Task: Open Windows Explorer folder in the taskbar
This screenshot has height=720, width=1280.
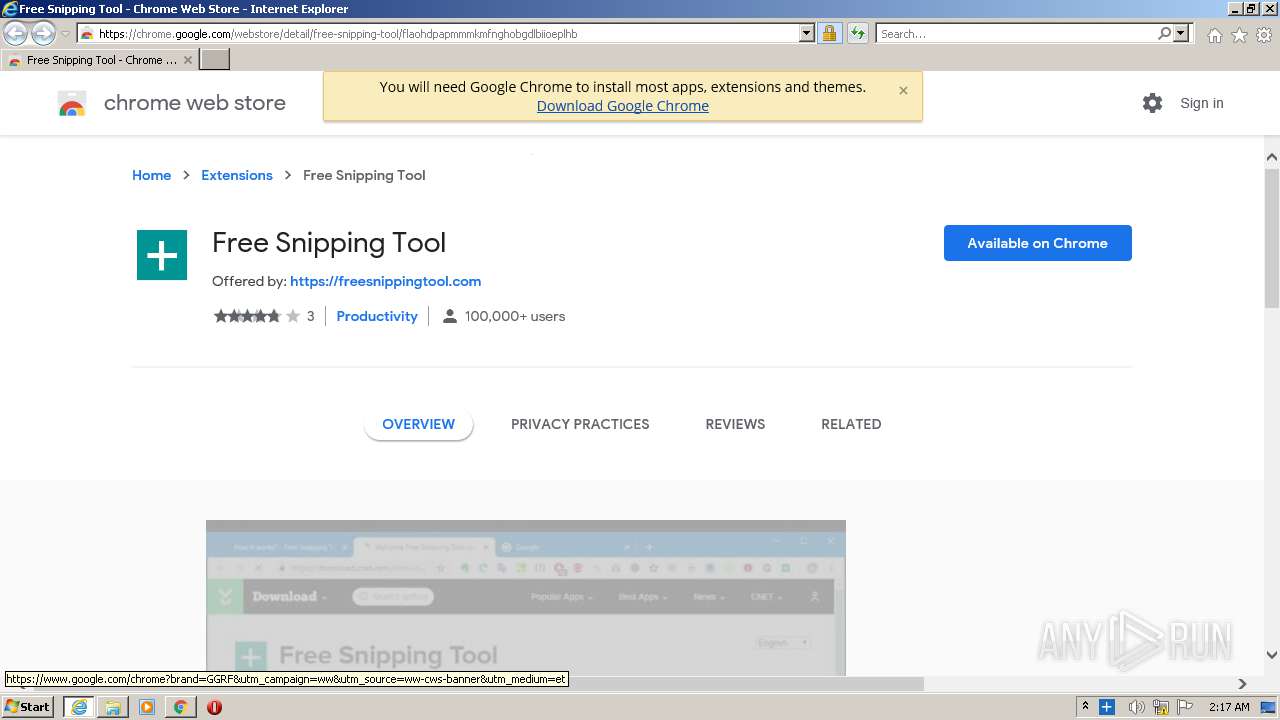Action: pyautogui.click(x=113, y=707)
